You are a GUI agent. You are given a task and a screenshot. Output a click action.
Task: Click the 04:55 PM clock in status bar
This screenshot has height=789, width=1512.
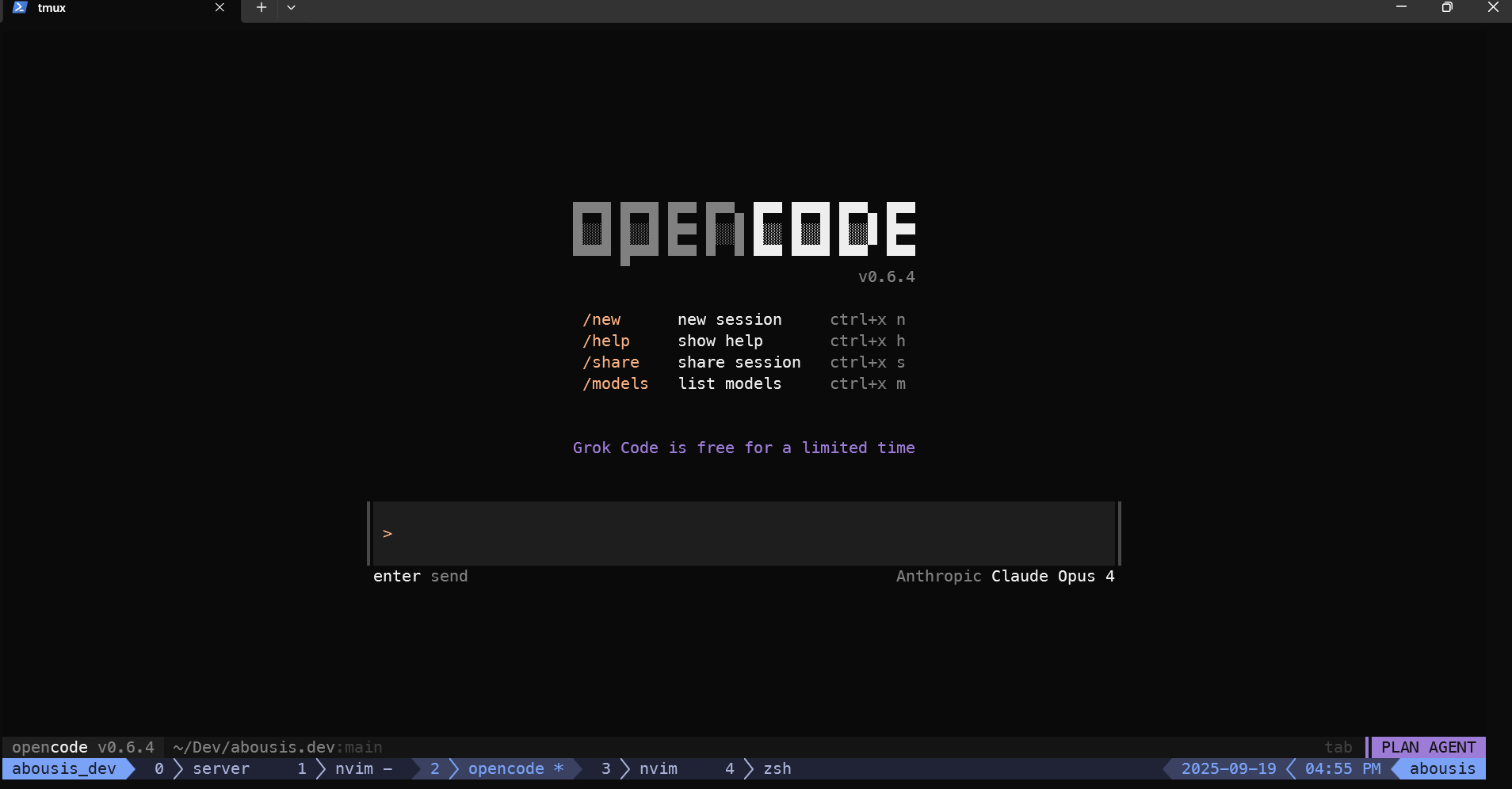coord(1342,769)
